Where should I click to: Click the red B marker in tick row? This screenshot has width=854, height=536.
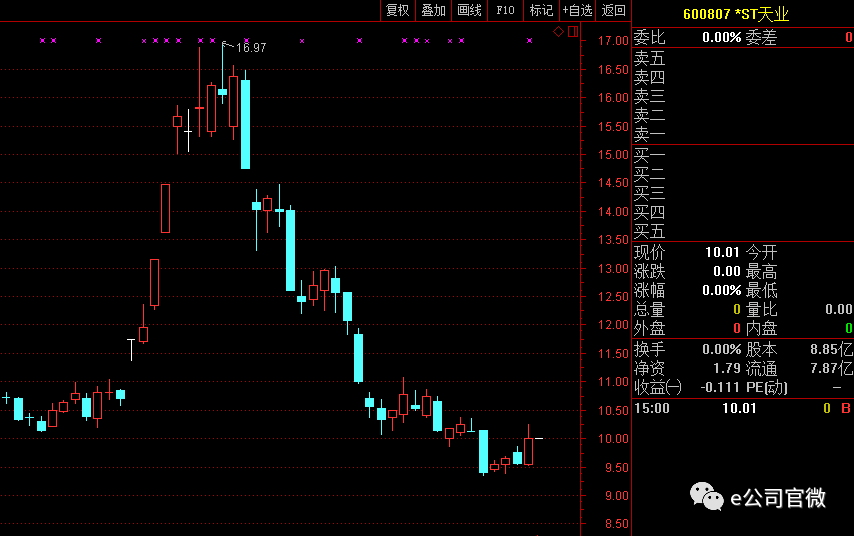[846, 408]
